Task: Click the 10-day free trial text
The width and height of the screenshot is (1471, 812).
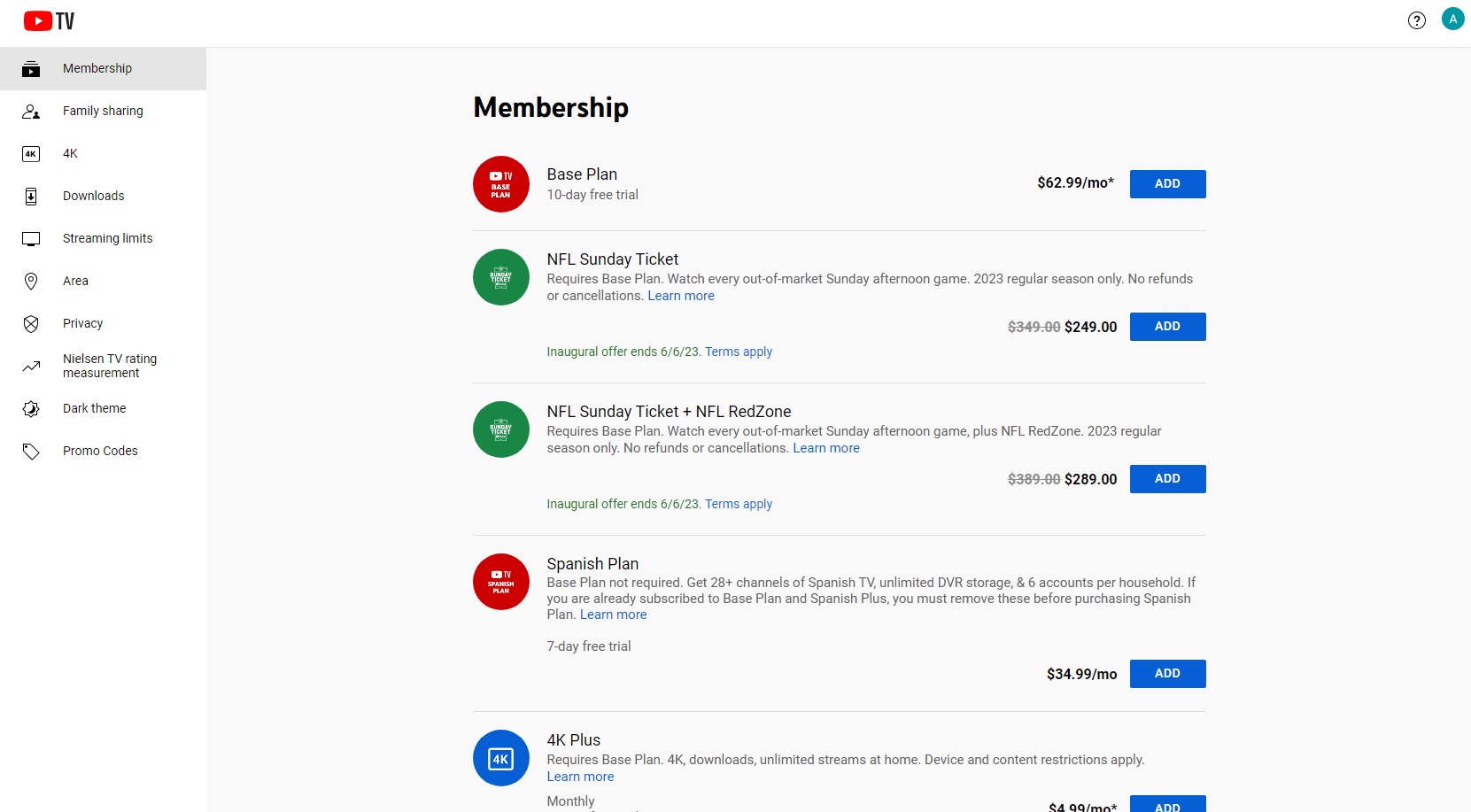Action: point(592,195)
